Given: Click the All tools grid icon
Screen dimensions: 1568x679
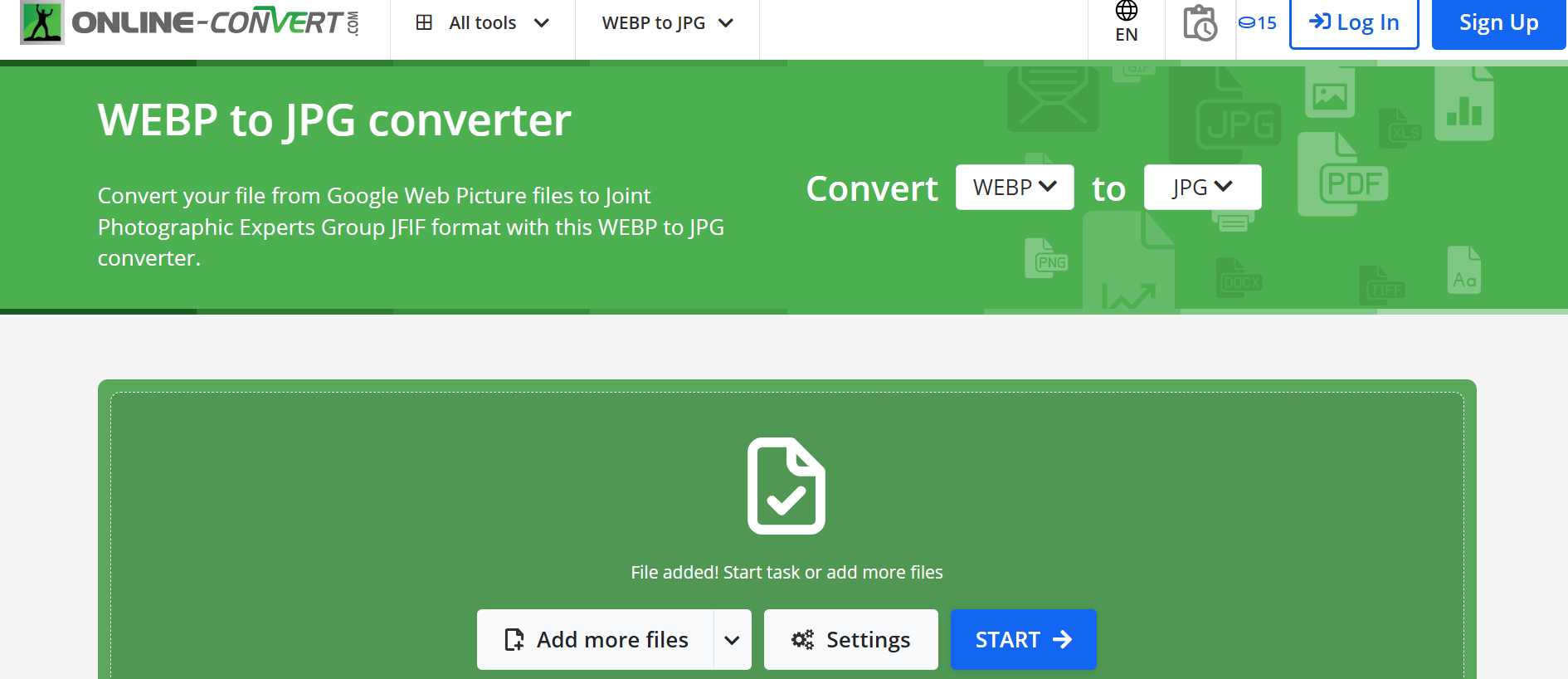Looking at the screenshot, I should (424, 22).
